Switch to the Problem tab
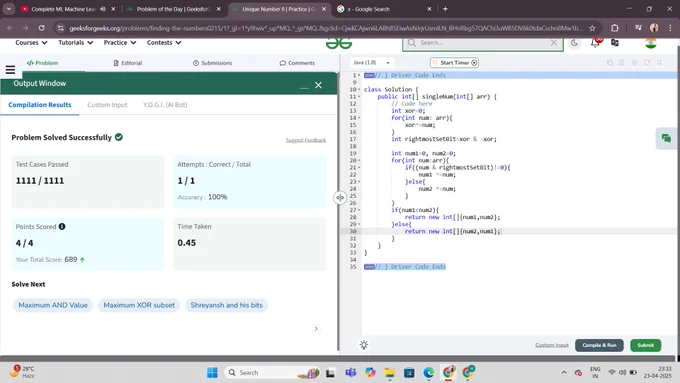Image resolution: width=680 pixels, height=383 pixels. point(42,63)
